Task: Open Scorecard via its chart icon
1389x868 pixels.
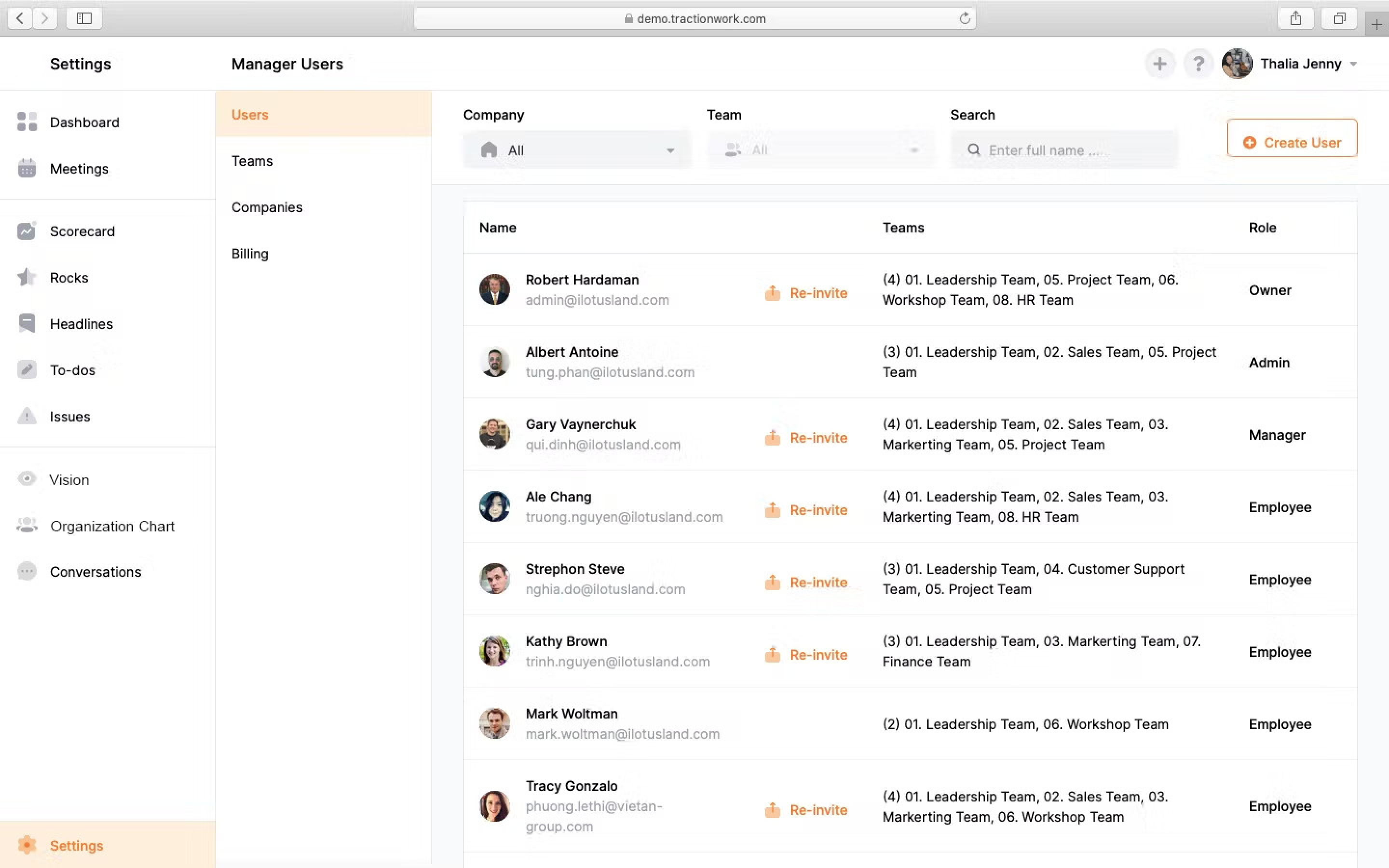Action: (27, 231)
